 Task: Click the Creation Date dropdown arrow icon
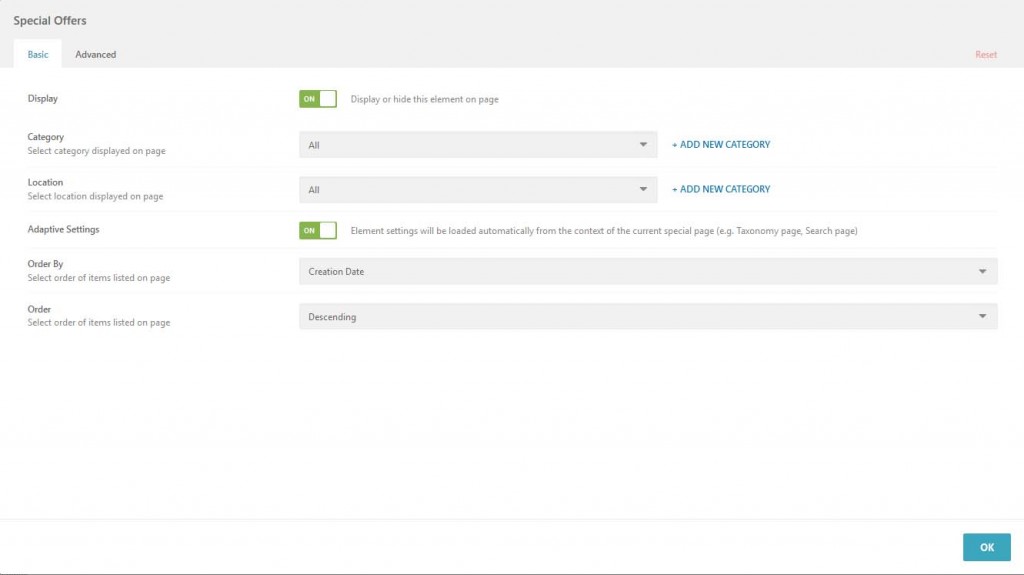[982, 271]
